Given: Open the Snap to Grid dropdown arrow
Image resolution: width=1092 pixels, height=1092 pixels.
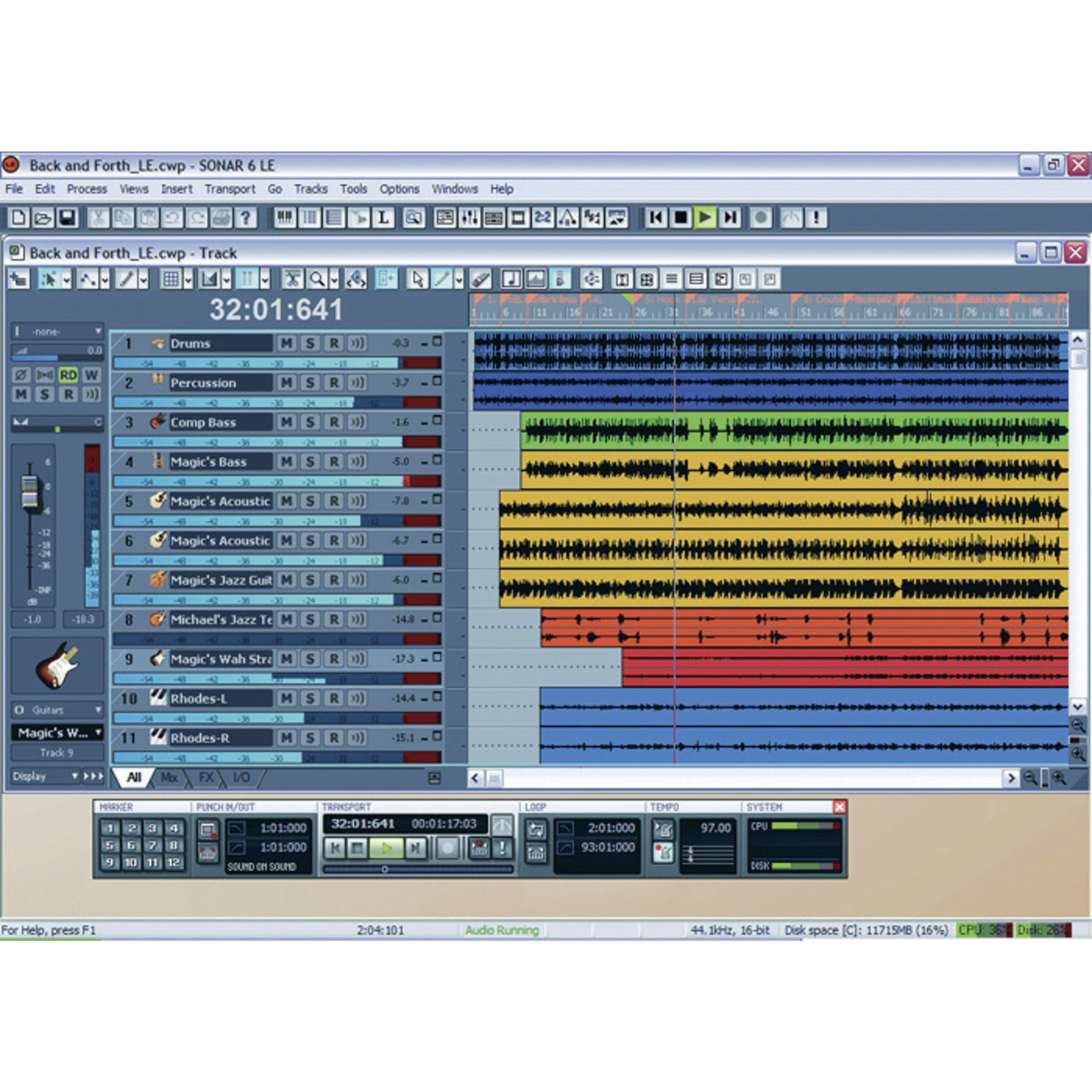Looking at the screenshot, I should tap(188, 279).
